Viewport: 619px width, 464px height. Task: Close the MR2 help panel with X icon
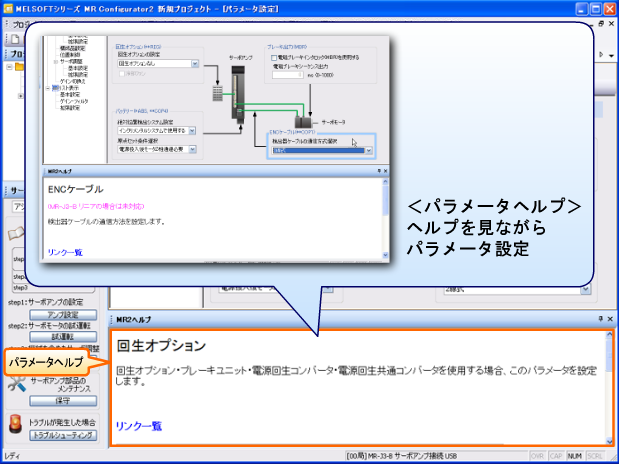pos(609,320)
